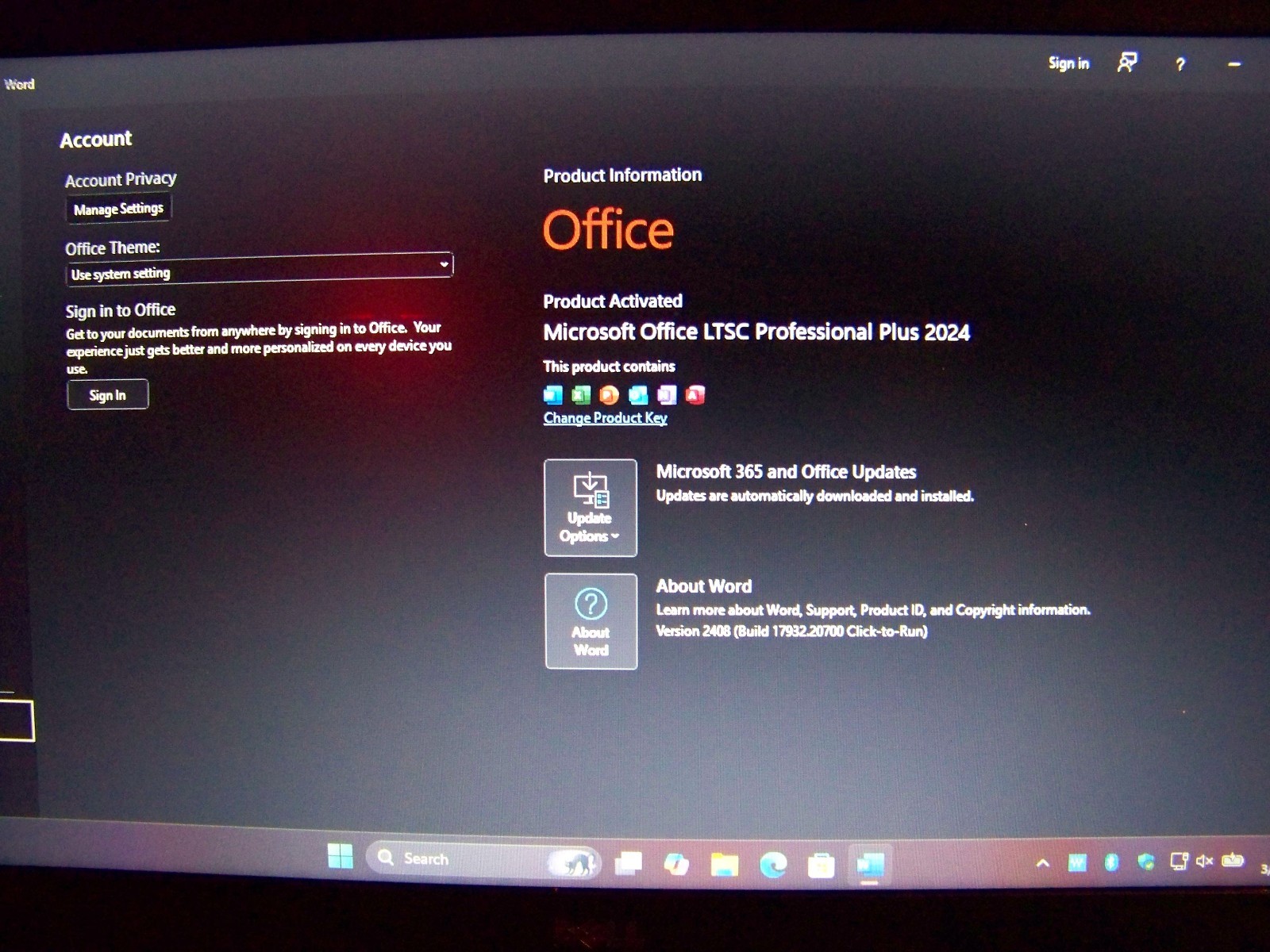The image size is (1270, 952).
Task: Click the taskbar Search box
Action: click(x=483, y=859)
